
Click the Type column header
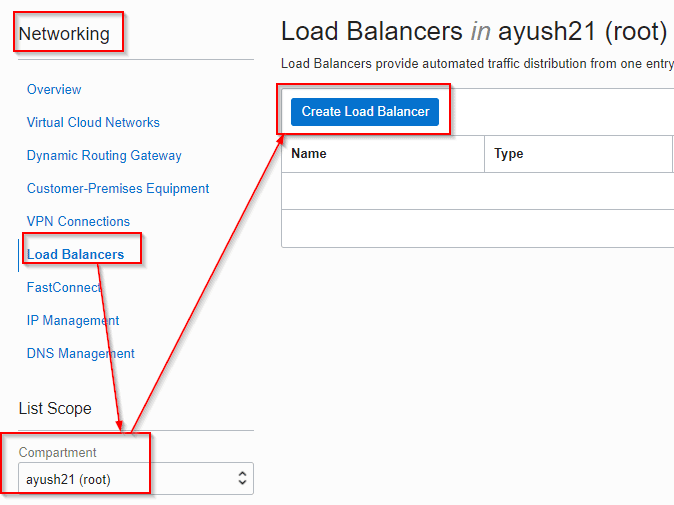509,154
